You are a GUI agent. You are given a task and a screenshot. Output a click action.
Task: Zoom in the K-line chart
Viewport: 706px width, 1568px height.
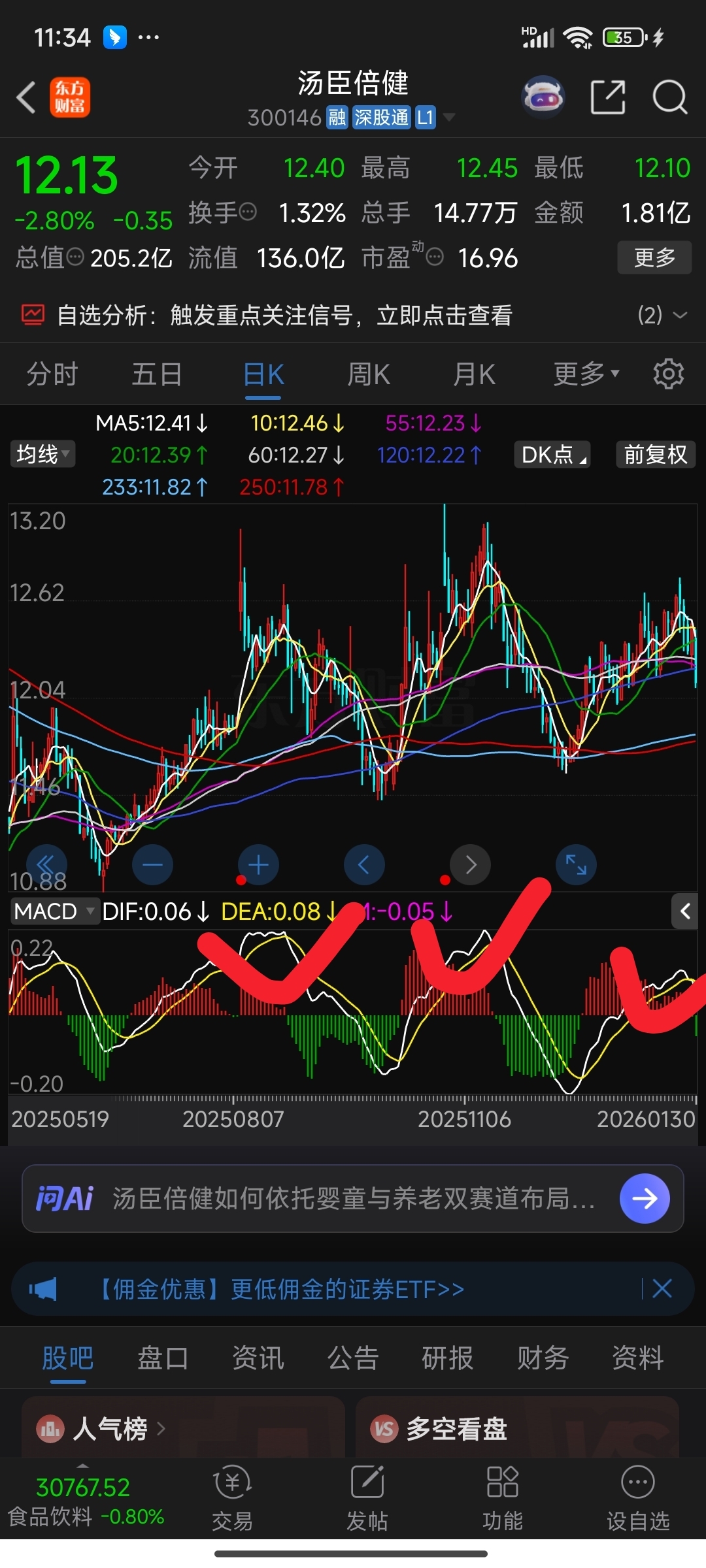tap(258, 865)
